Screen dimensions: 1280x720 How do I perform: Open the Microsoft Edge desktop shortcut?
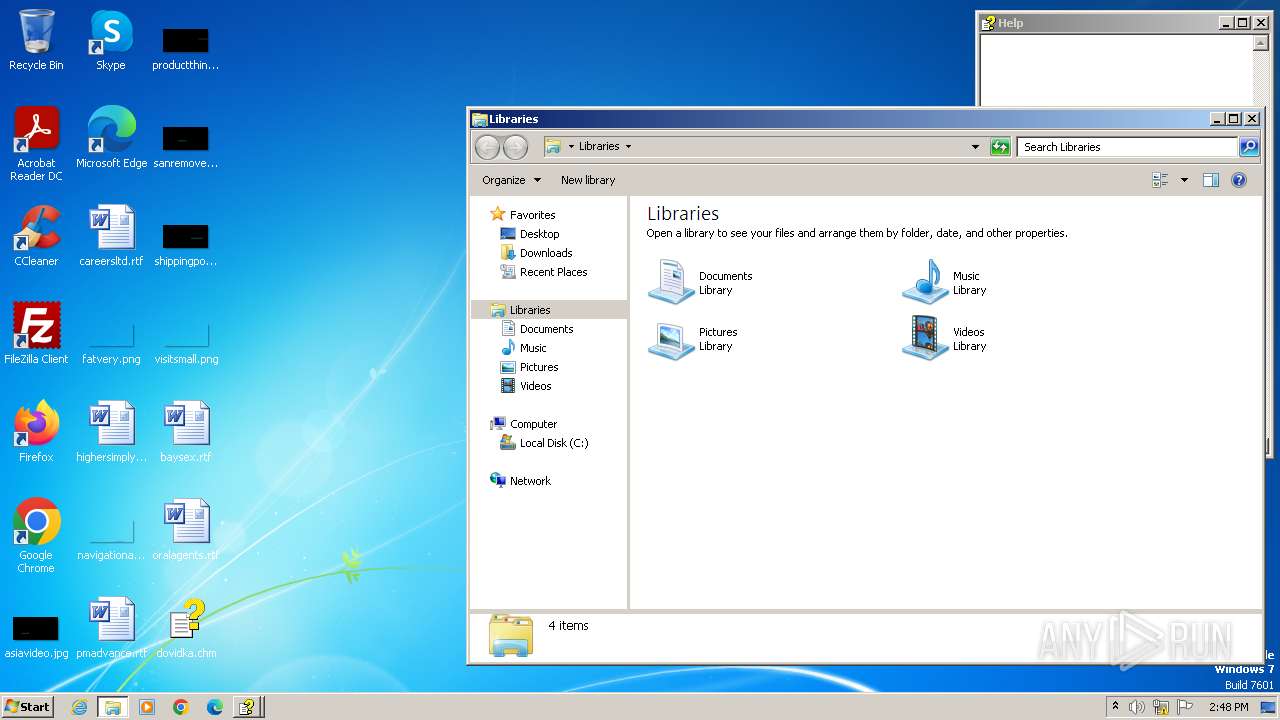[111, 138]
